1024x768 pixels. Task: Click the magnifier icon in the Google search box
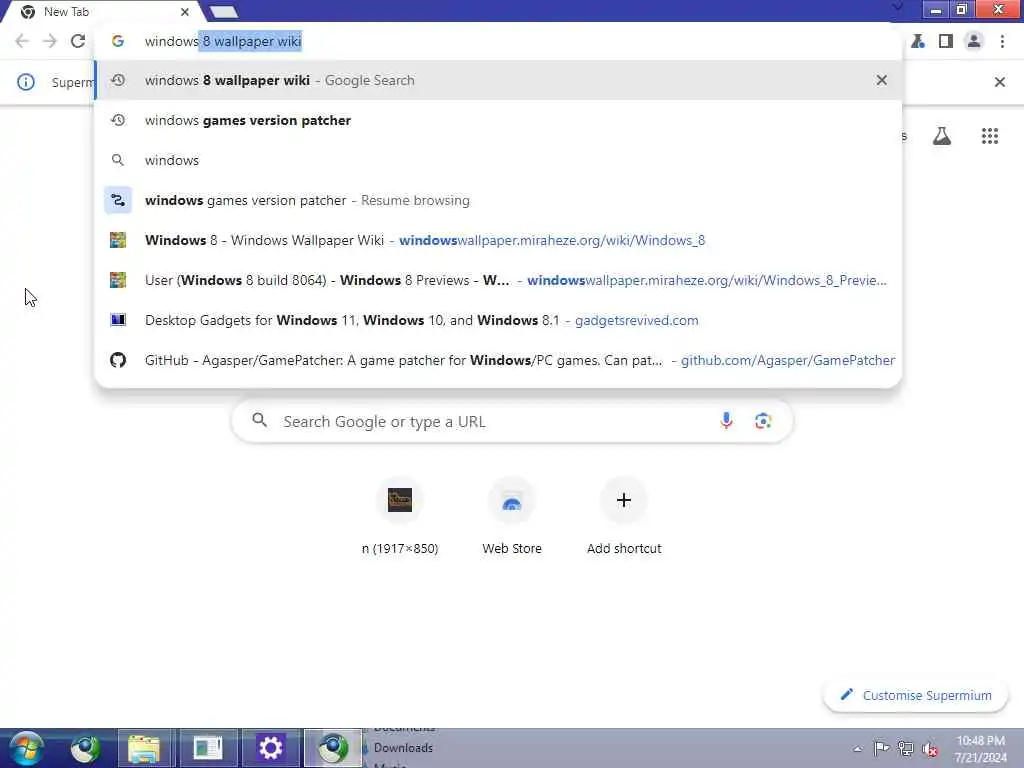tap(259, 421)
